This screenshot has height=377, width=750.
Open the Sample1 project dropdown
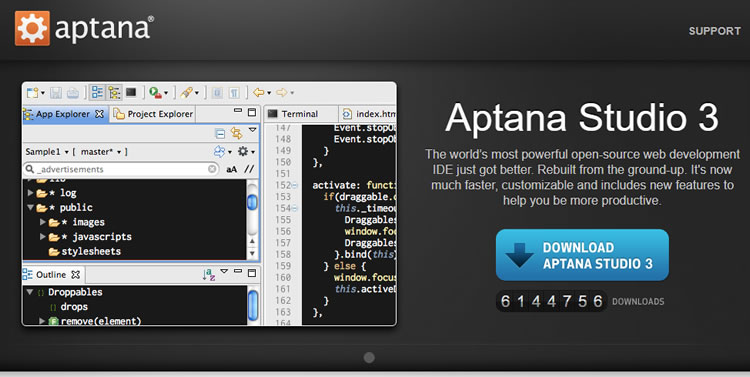coord(47,152)
